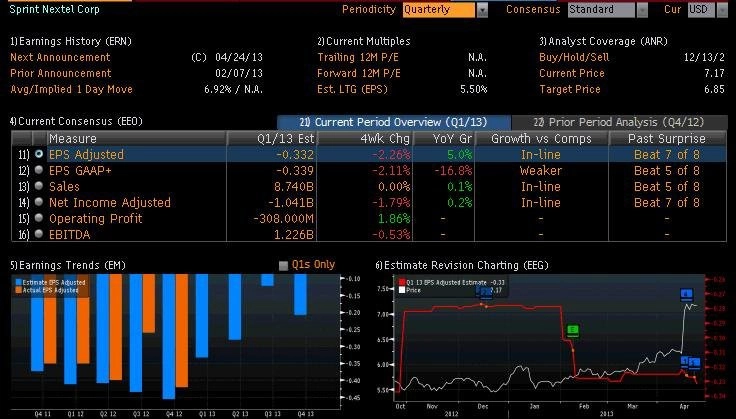Click the Target Price value 6.85
Screen dimensions: 736x419
[714, 89]
